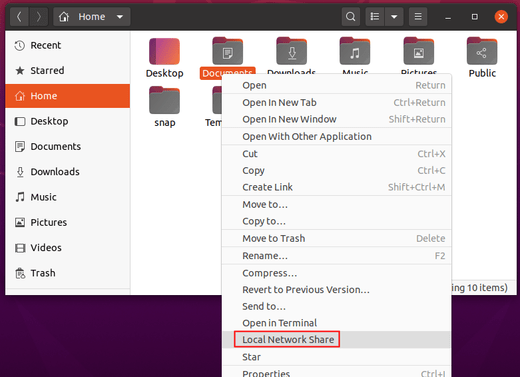
Task: Choose Send to… menu entry
Action: (337, 307)
